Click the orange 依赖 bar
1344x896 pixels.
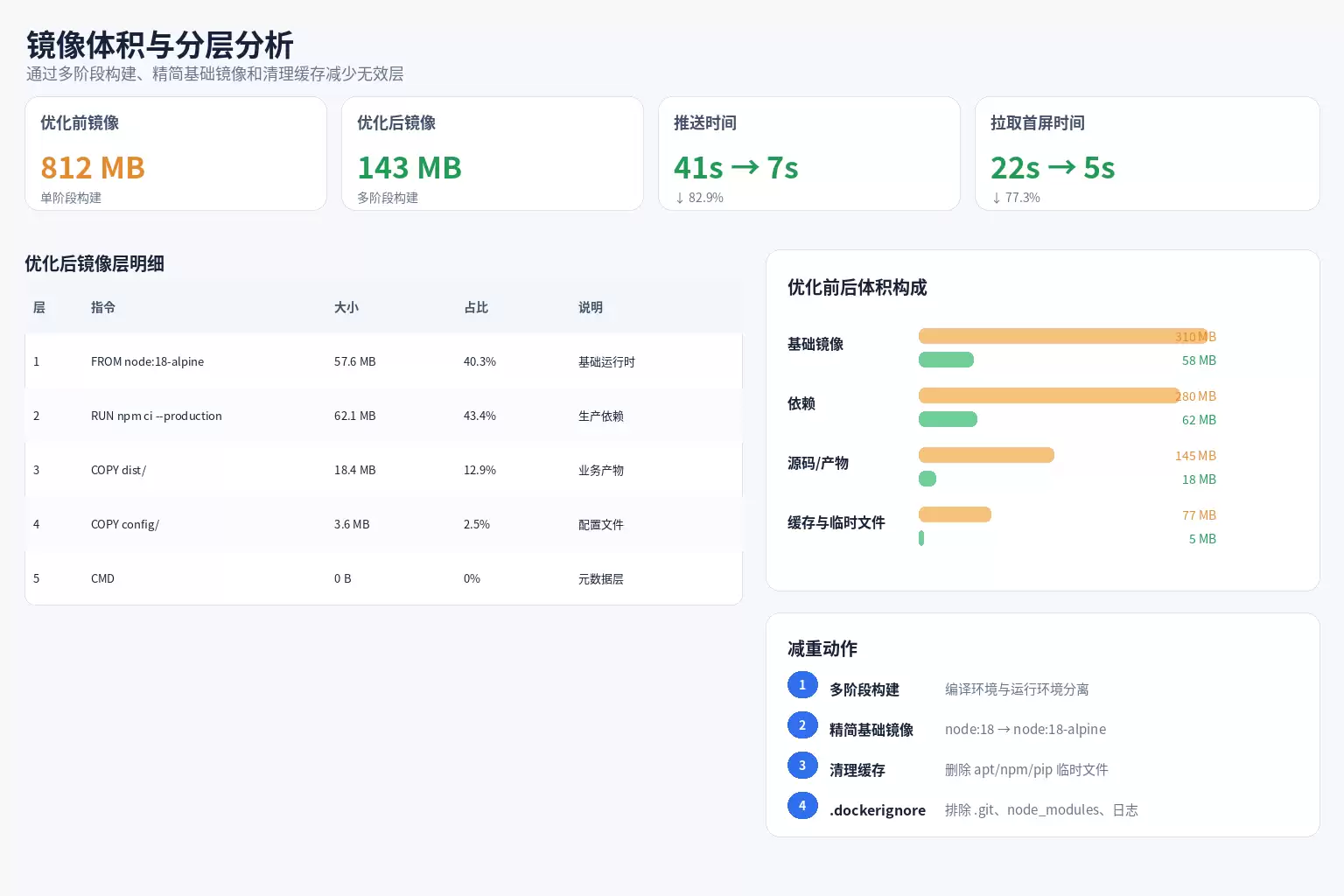pyautogui.click(x=1049, y=395)
